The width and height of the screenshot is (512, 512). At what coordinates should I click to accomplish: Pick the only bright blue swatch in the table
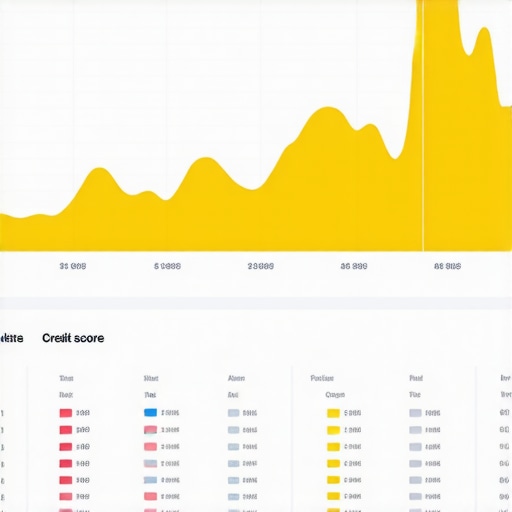click(x=150, y=413)
